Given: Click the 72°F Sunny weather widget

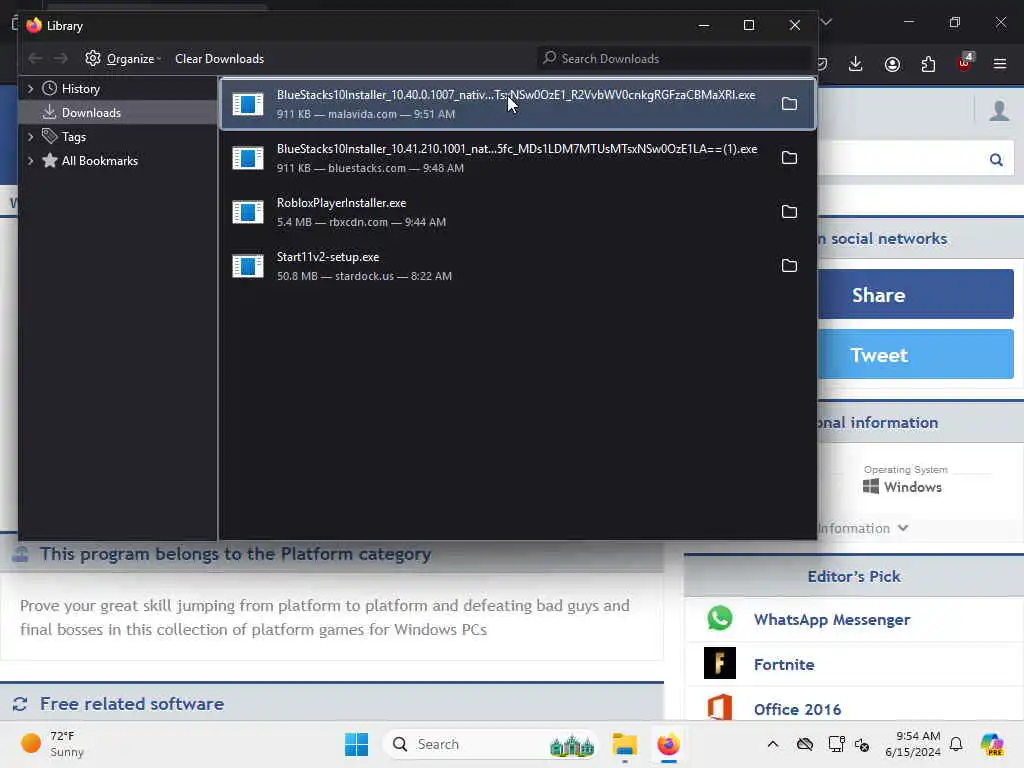Looking at the screenshot, I should tap(52, 744).
